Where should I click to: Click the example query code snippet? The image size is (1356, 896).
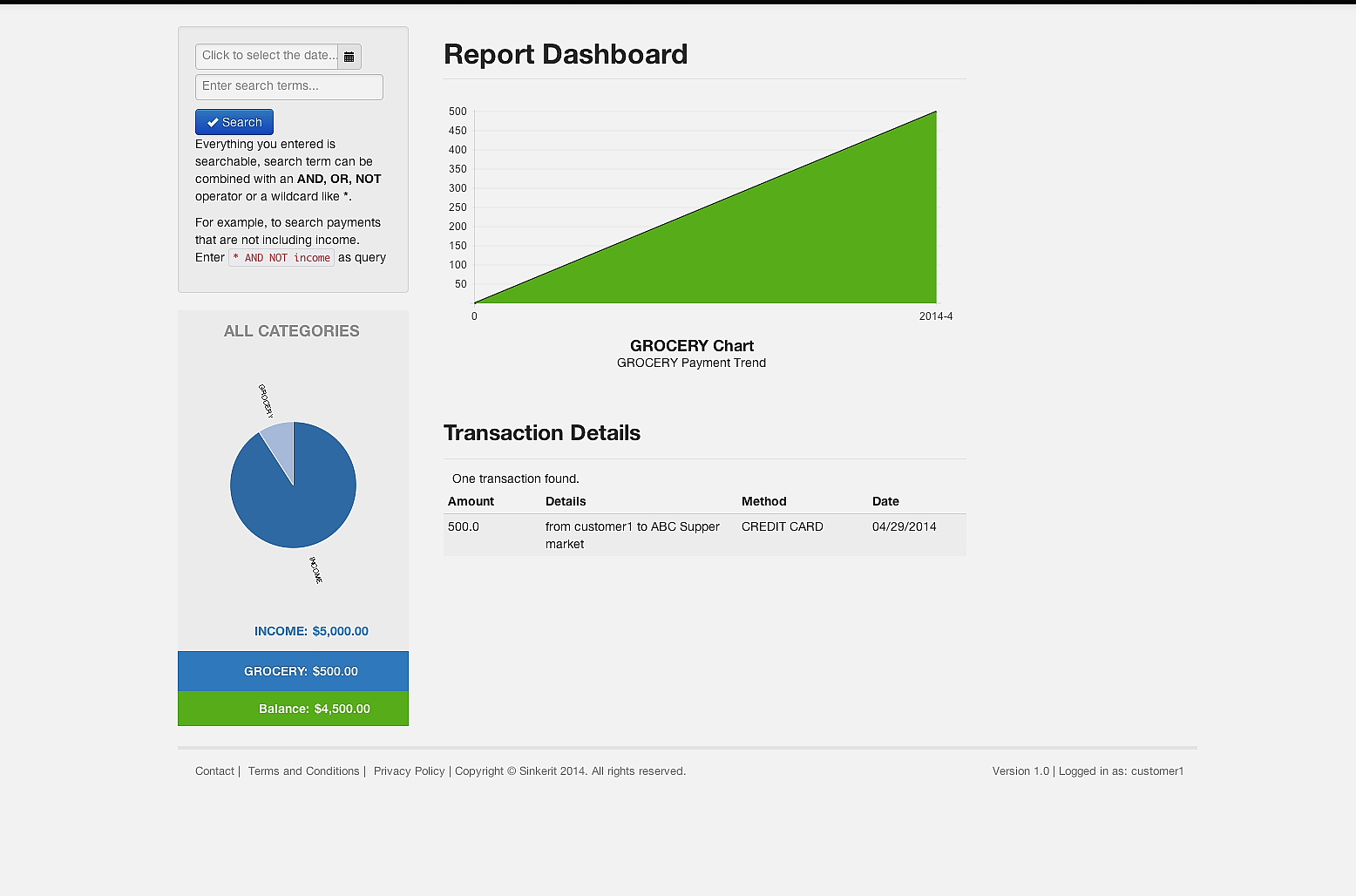(281, 258)
